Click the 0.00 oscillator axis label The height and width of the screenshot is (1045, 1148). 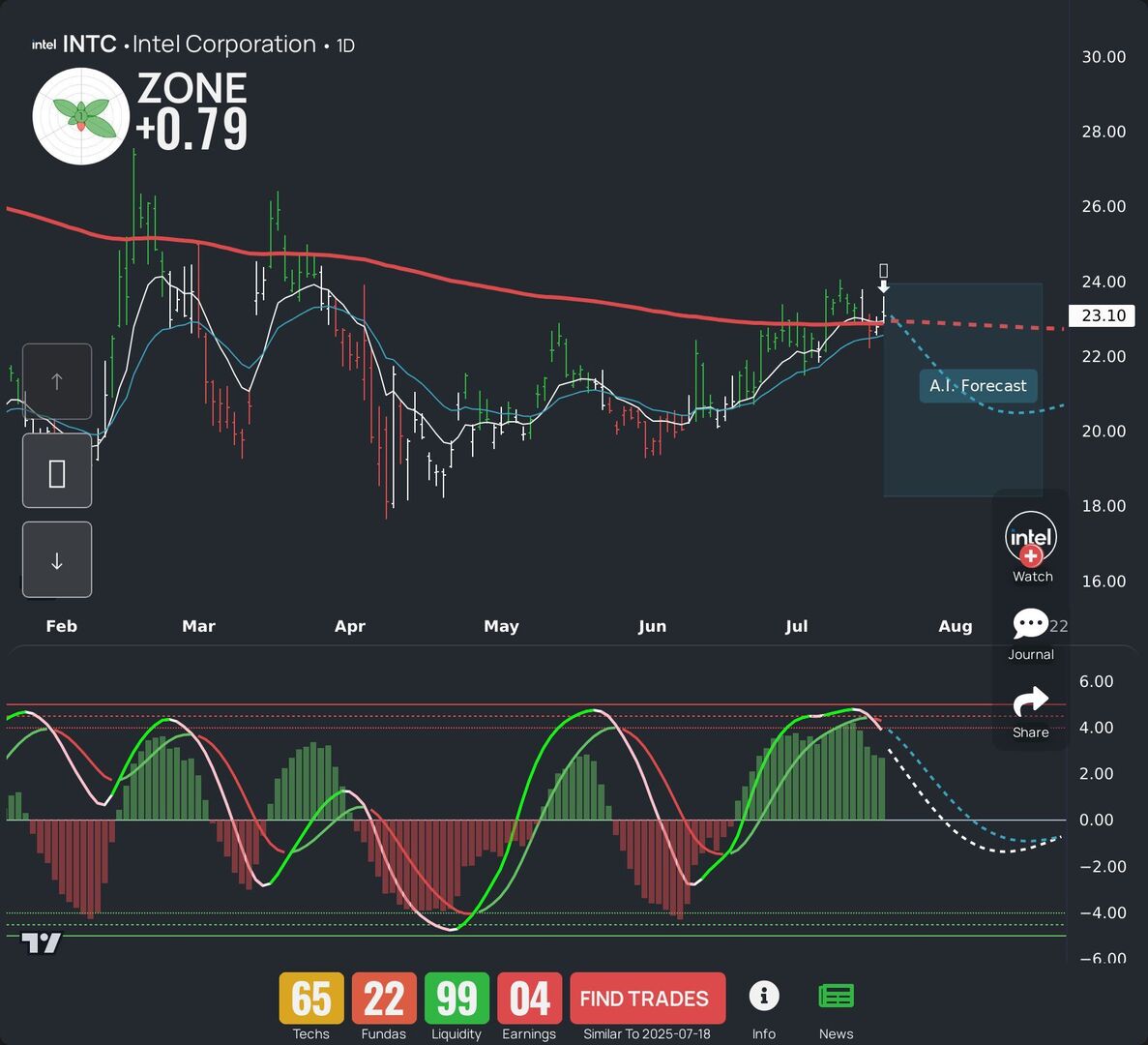[x=1096, y=821]
